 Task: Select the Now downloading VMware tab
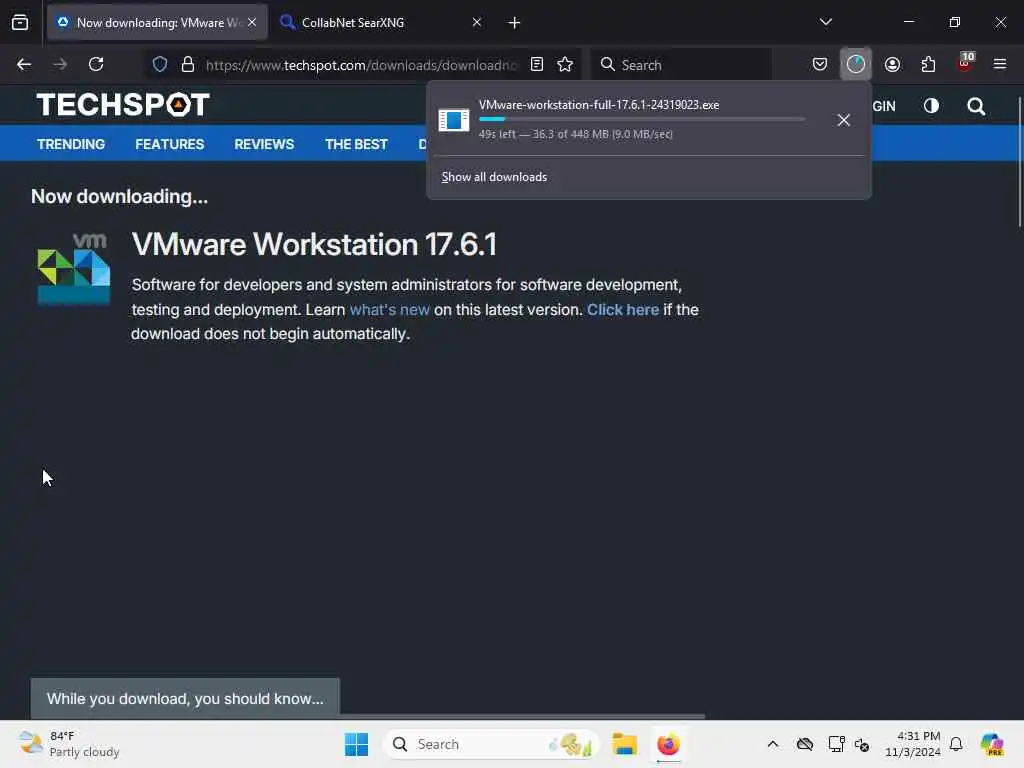pos(157,22)
